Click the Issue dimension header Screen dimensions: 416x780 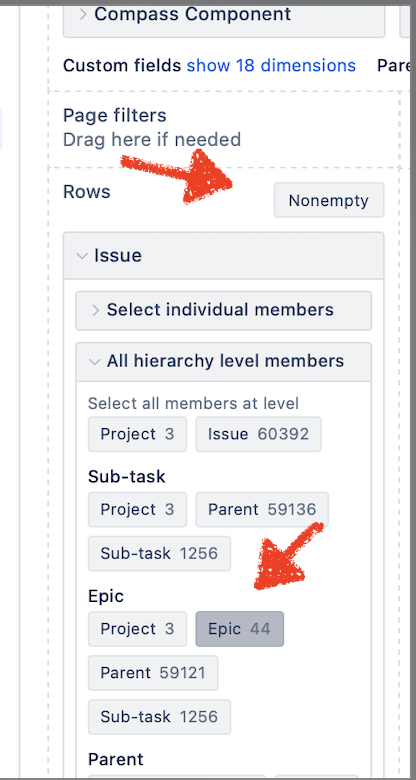[x=223, y=256]
